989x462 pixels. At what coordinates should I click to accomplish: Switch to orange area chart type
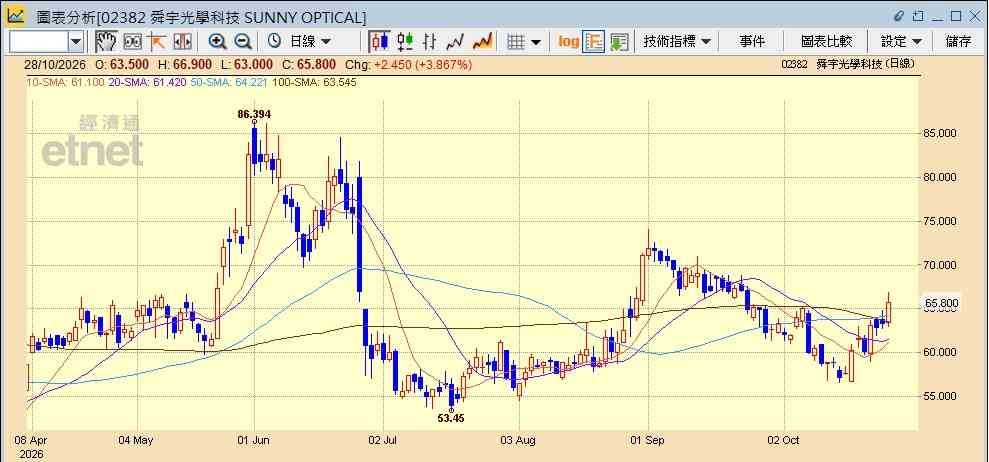pos(483,42)
